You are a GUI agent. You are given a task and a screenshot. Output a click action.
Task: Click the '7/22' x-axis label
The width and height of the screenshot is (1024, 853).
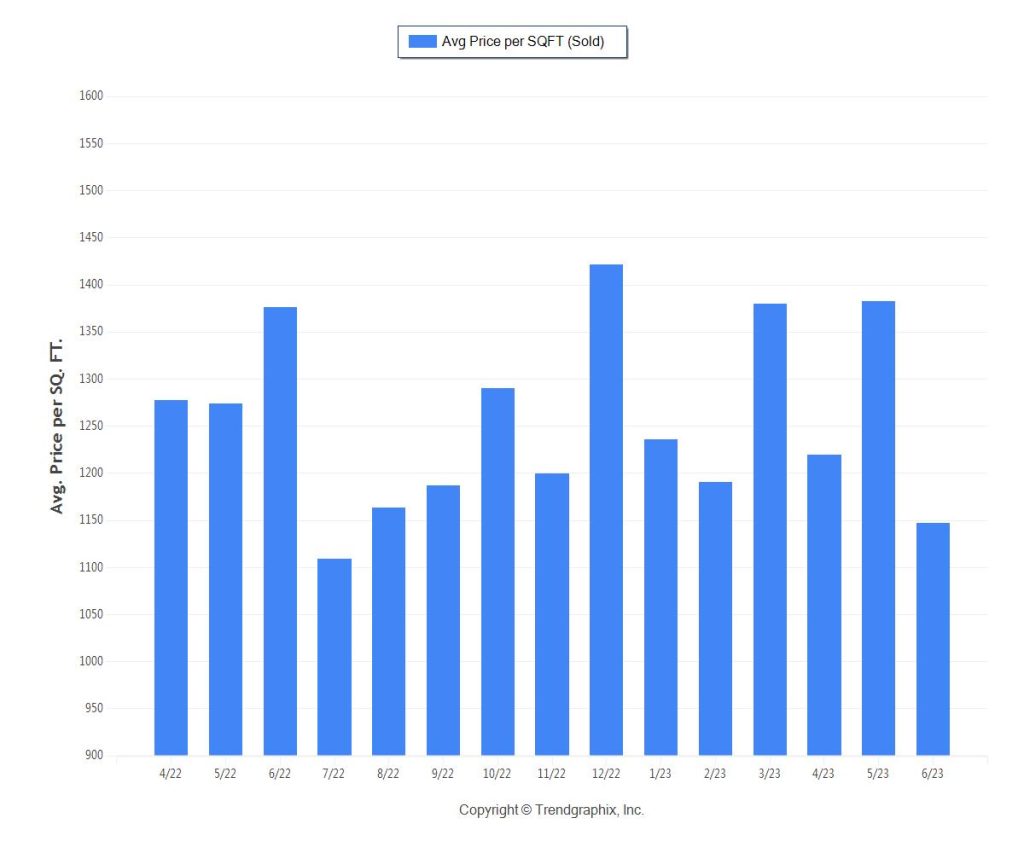tap(334, 773)
